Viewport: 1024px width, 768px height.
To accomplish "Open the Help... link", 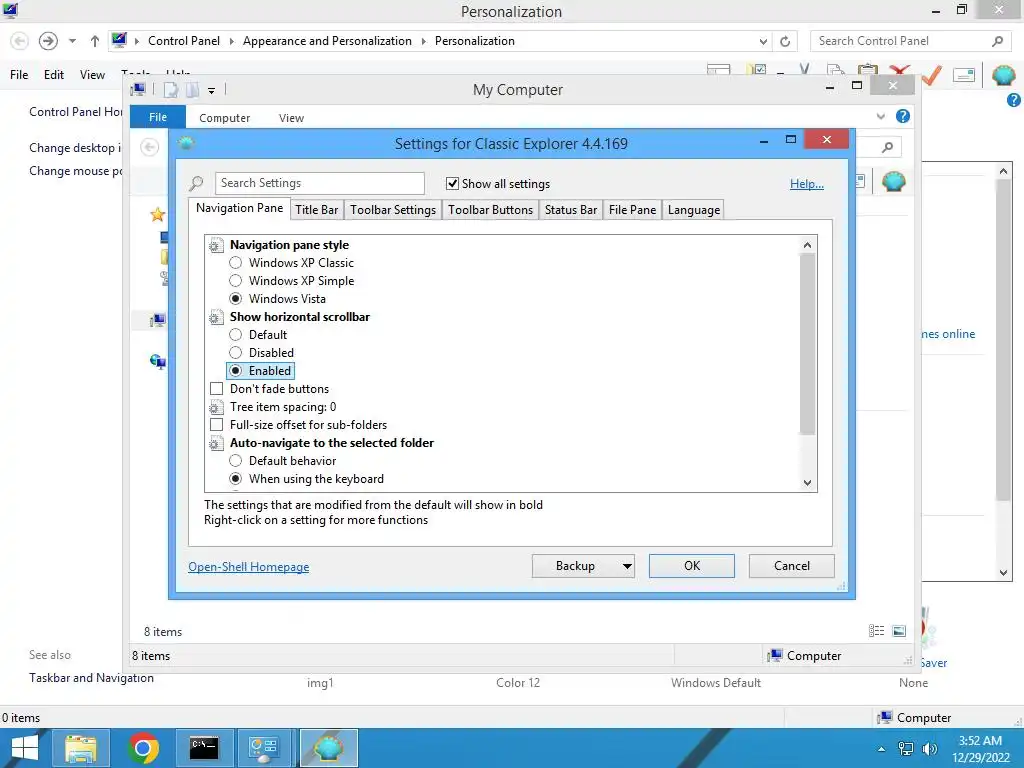I will (807, 184).
